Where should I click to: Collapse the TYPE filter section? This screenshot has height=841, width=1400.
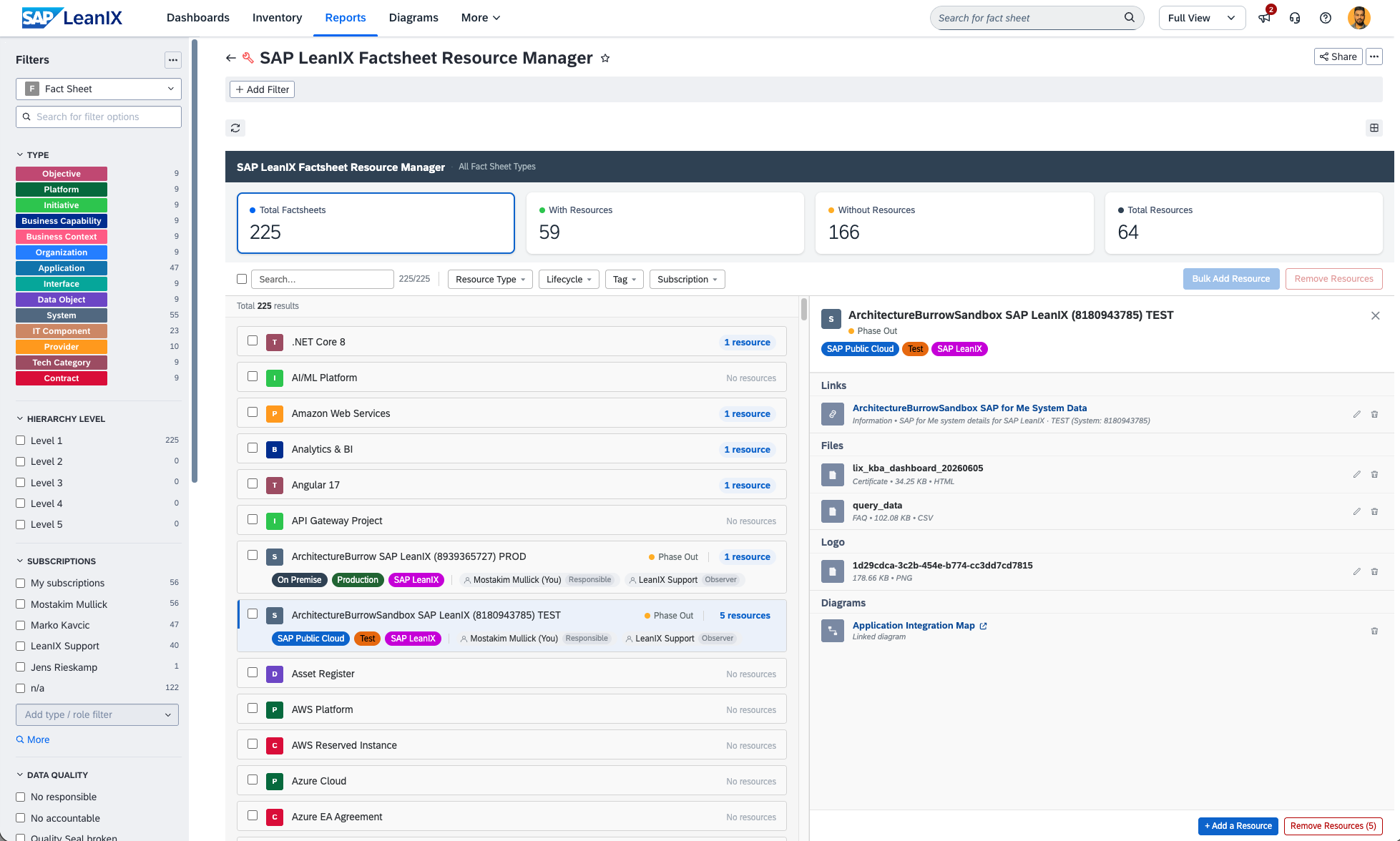point(33,154)
